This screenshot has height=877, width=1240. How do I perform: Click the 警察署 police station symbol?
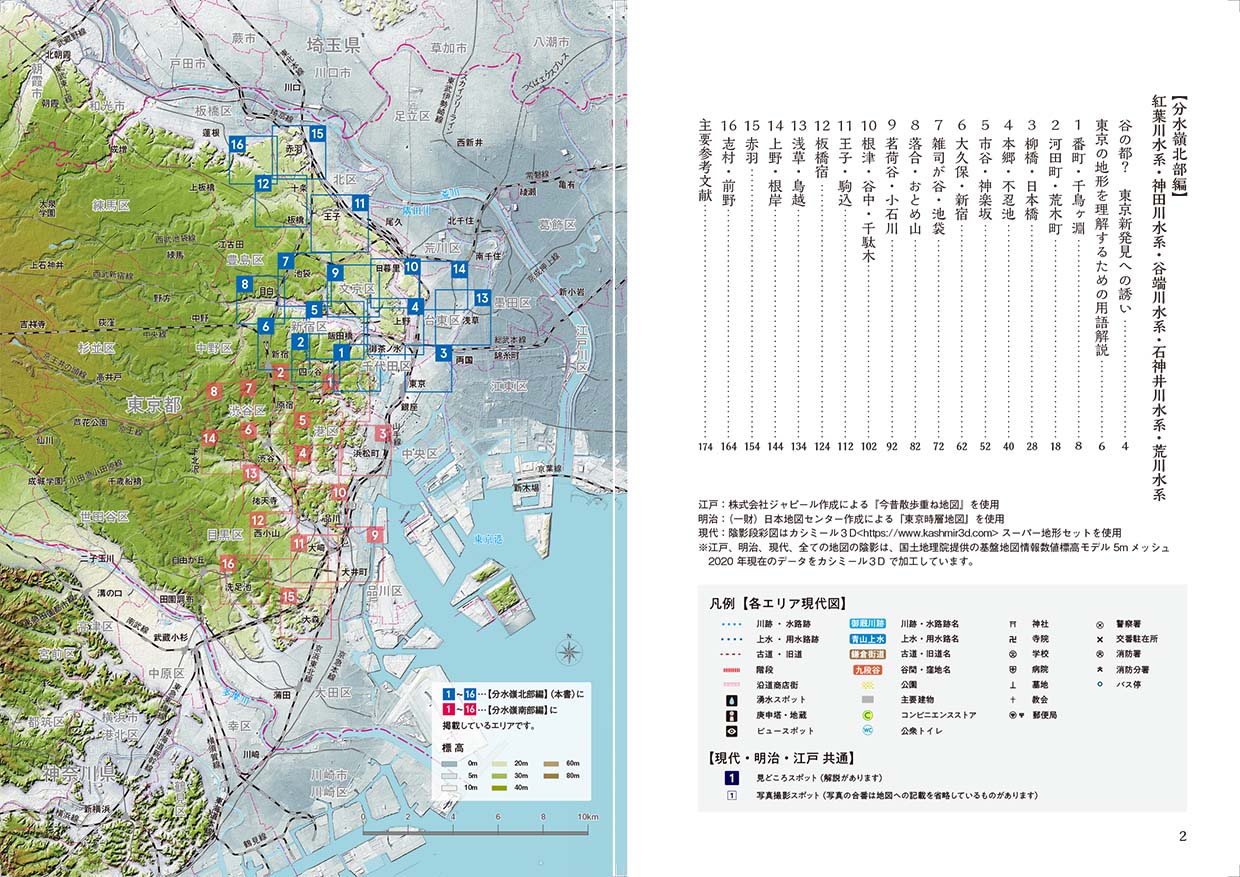point(1099,624)
